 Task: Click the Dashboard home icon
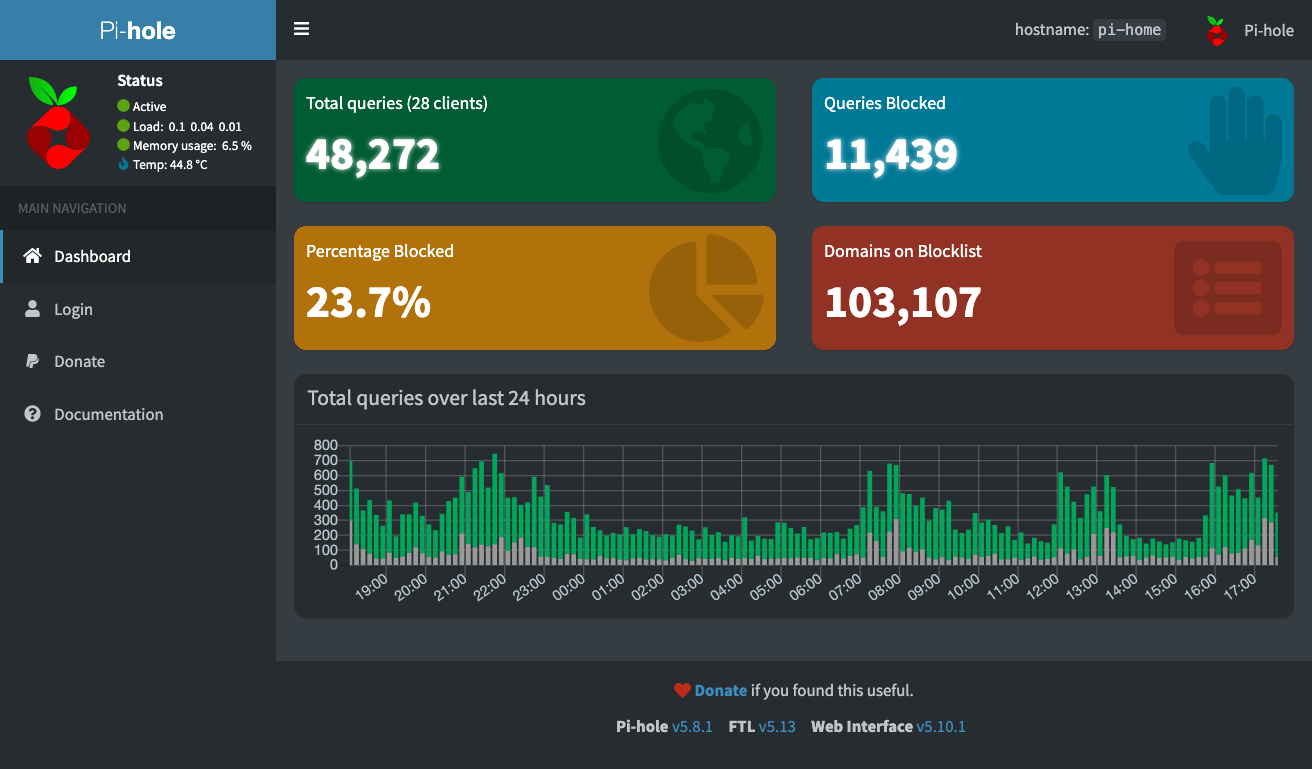pyautogui.click(x=33, y=256)
